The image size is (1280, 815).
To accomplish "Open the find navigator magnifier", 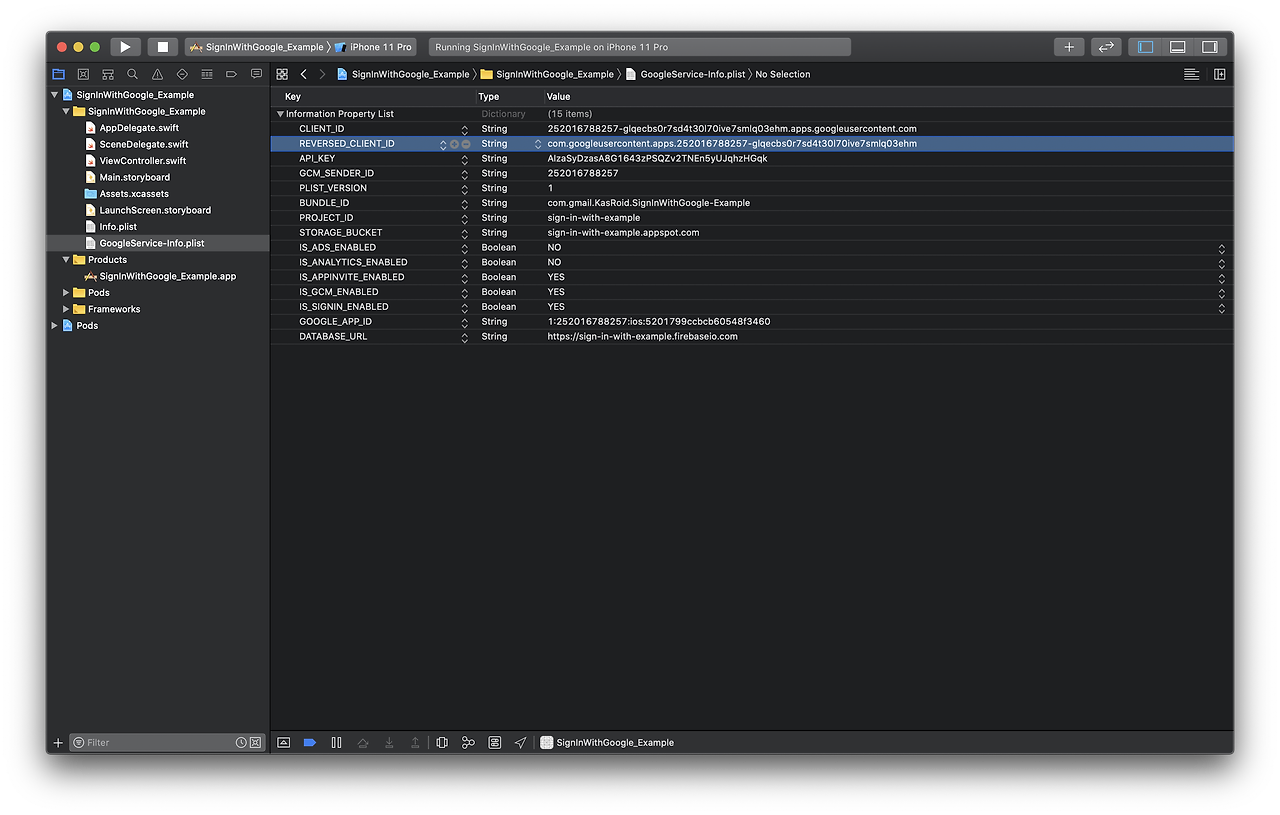I will [x=132, y=74].
